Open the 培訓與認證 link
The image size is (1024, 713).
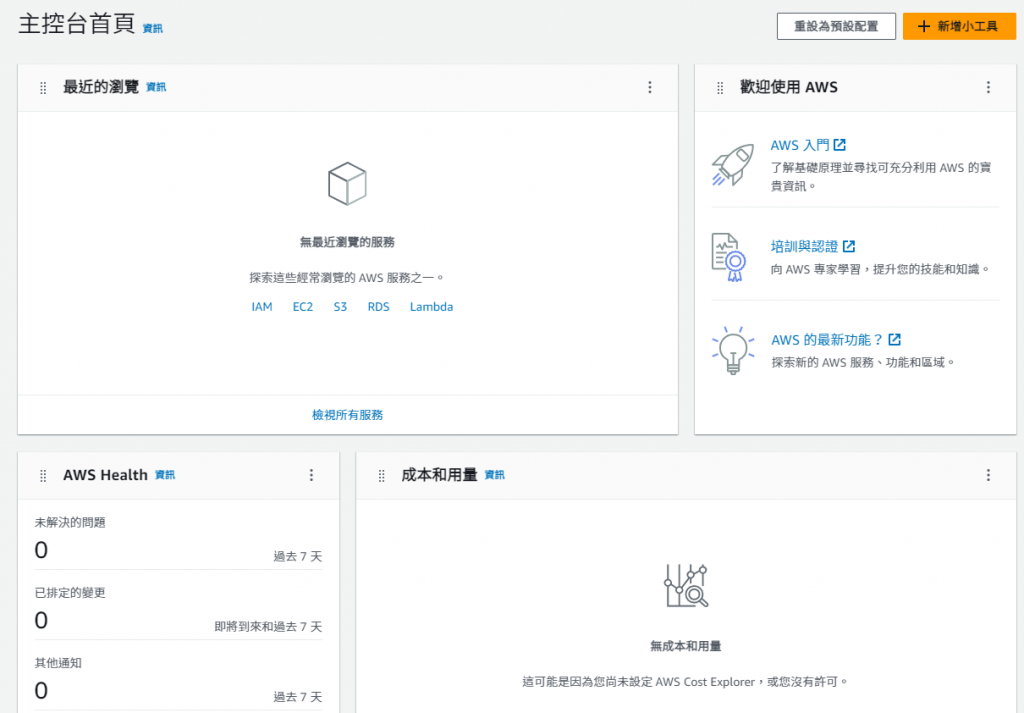(x=804, y=246)
